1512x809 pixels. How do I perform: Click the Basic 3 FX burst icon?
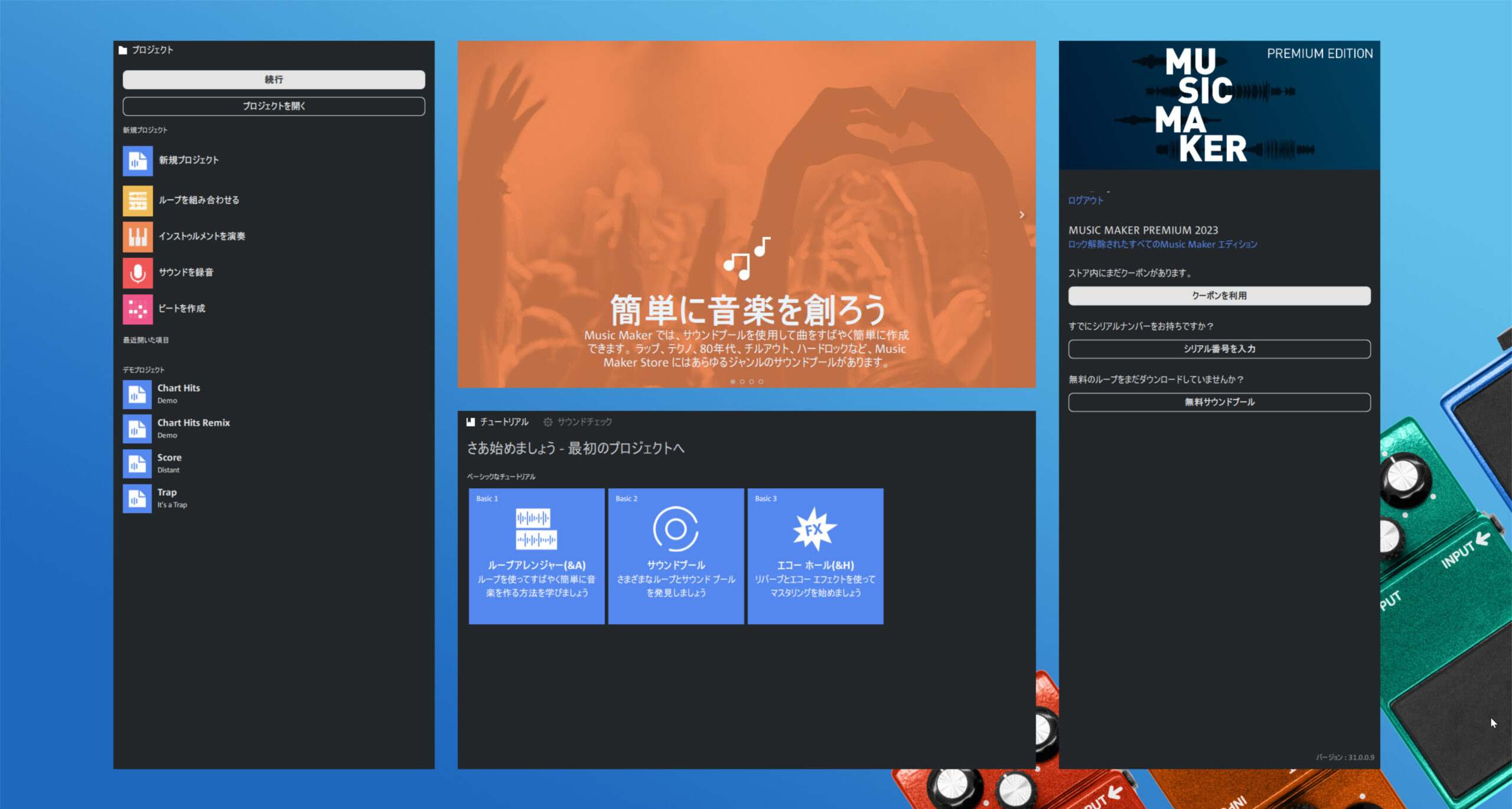point(814,529)
